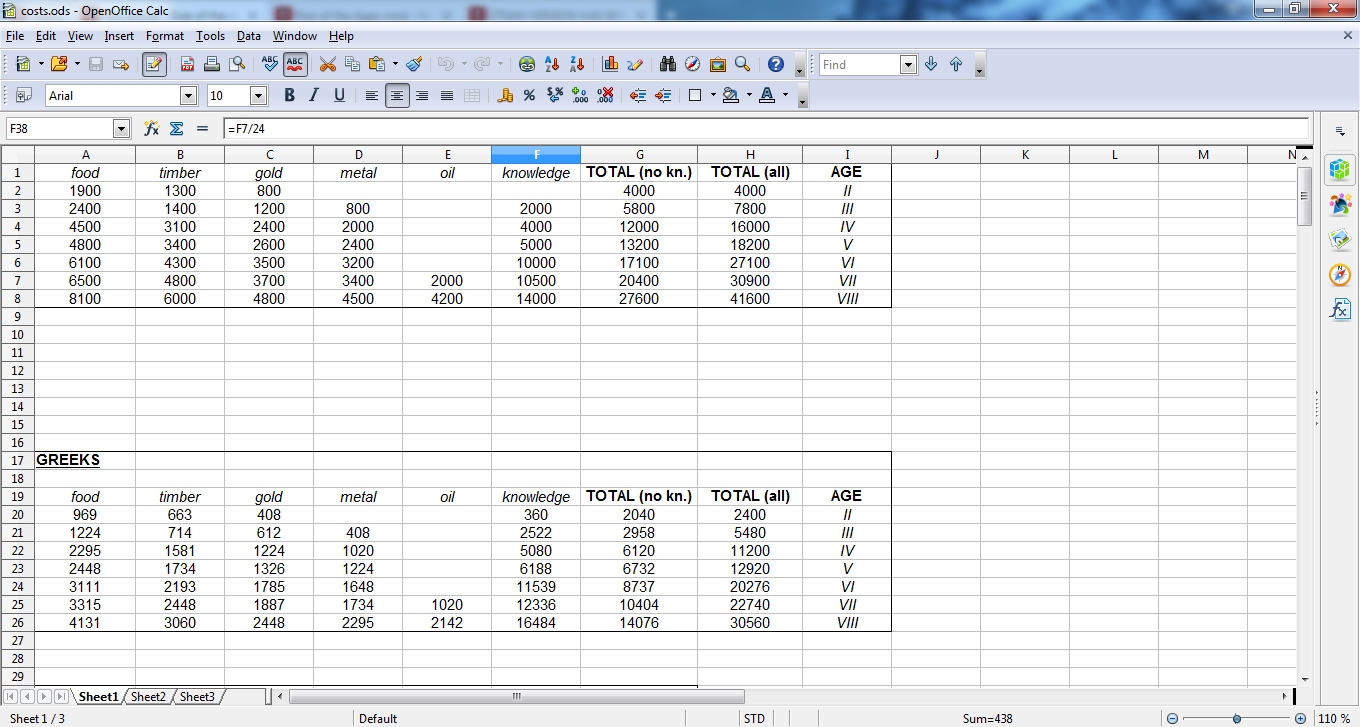The image size is (1360, 727).
Task: Click the Copy icon
Action: [352, 64]
